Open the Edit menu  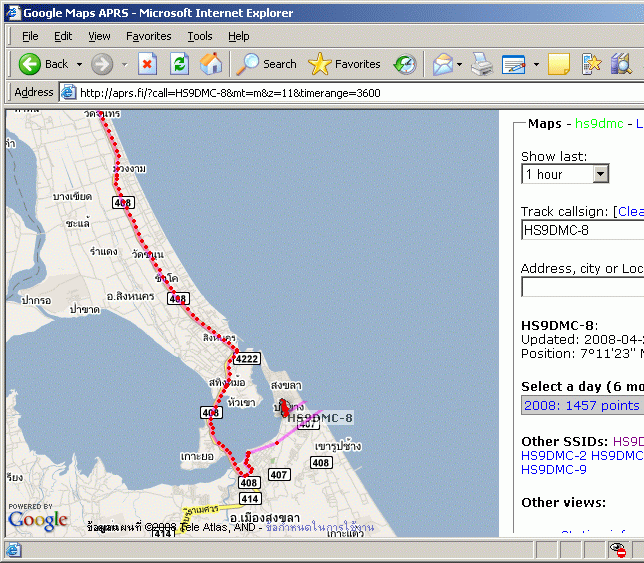click(63, 36)
